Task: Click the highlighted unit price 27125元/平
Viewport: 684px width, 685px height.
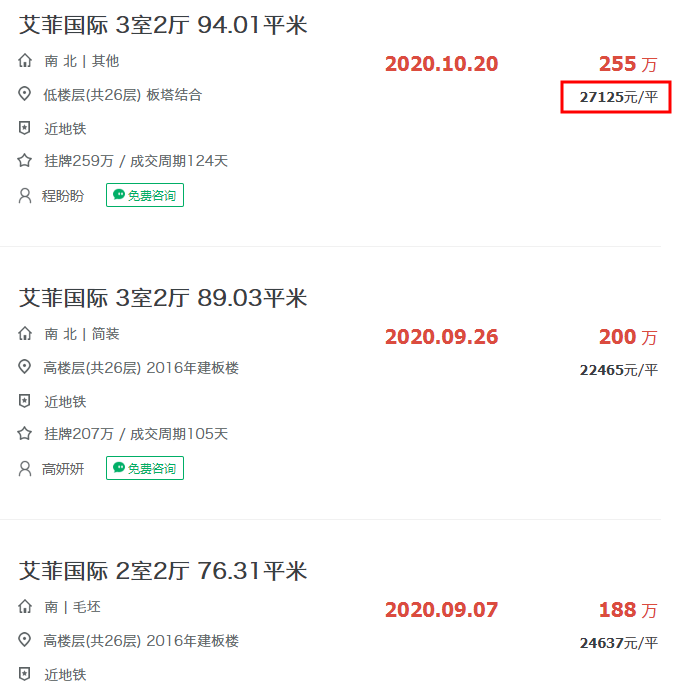Action: [x=618, y=97]
